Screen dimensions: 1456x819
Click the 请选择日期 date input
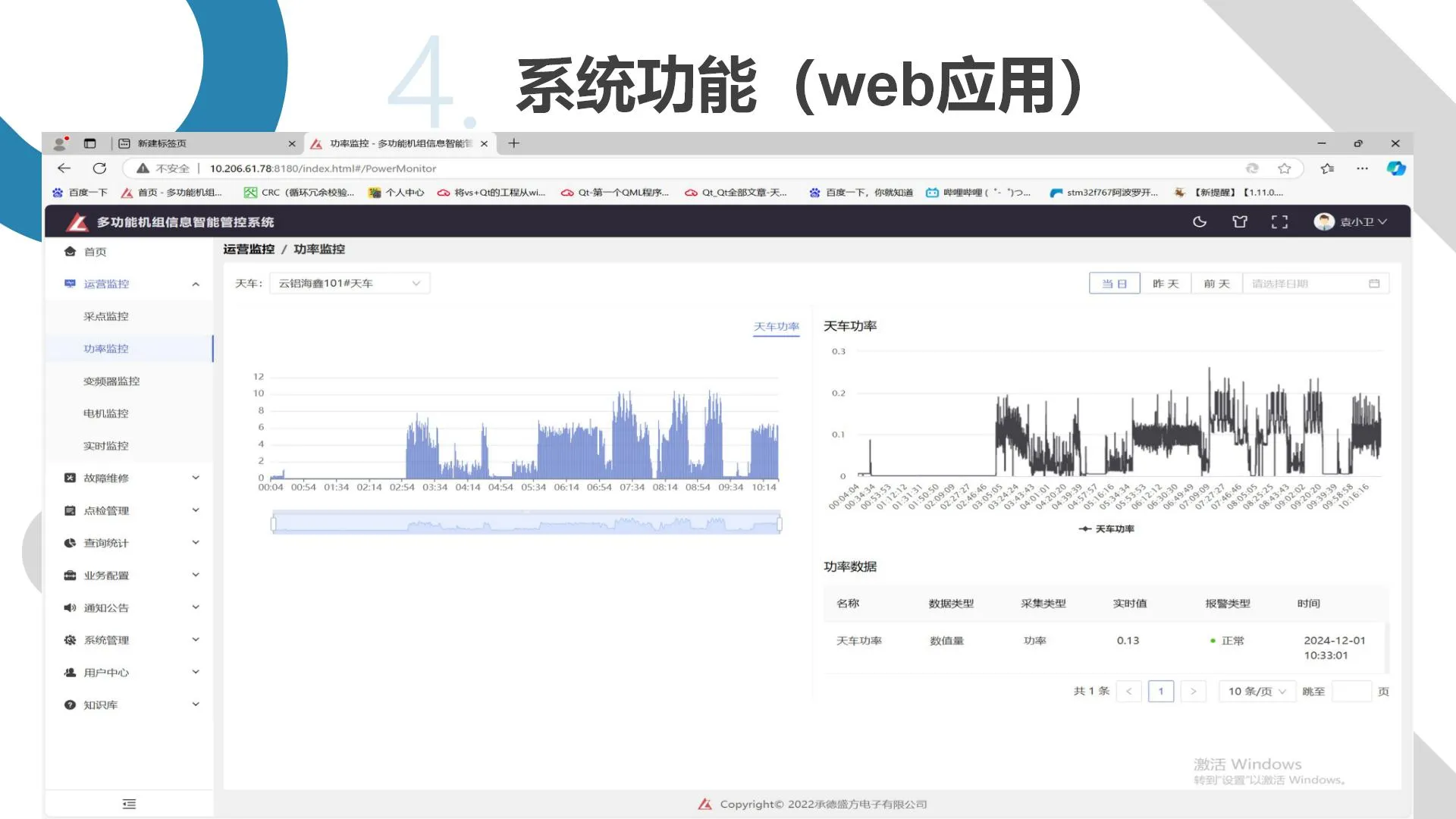1316,284
